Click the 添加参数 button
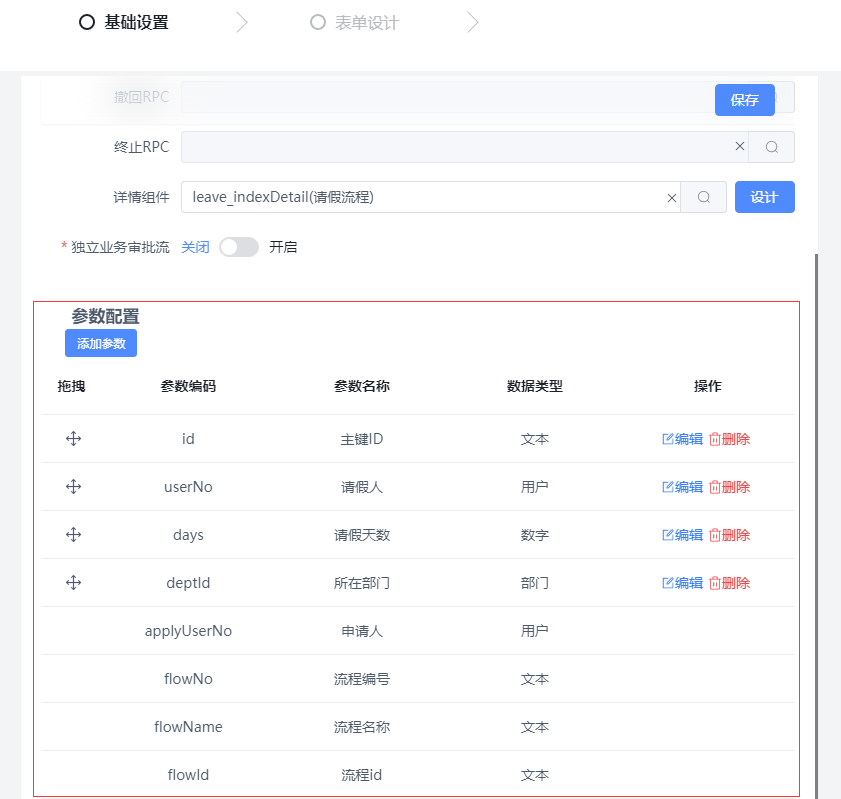The image size is (841, 799). [x=101, y=343]
